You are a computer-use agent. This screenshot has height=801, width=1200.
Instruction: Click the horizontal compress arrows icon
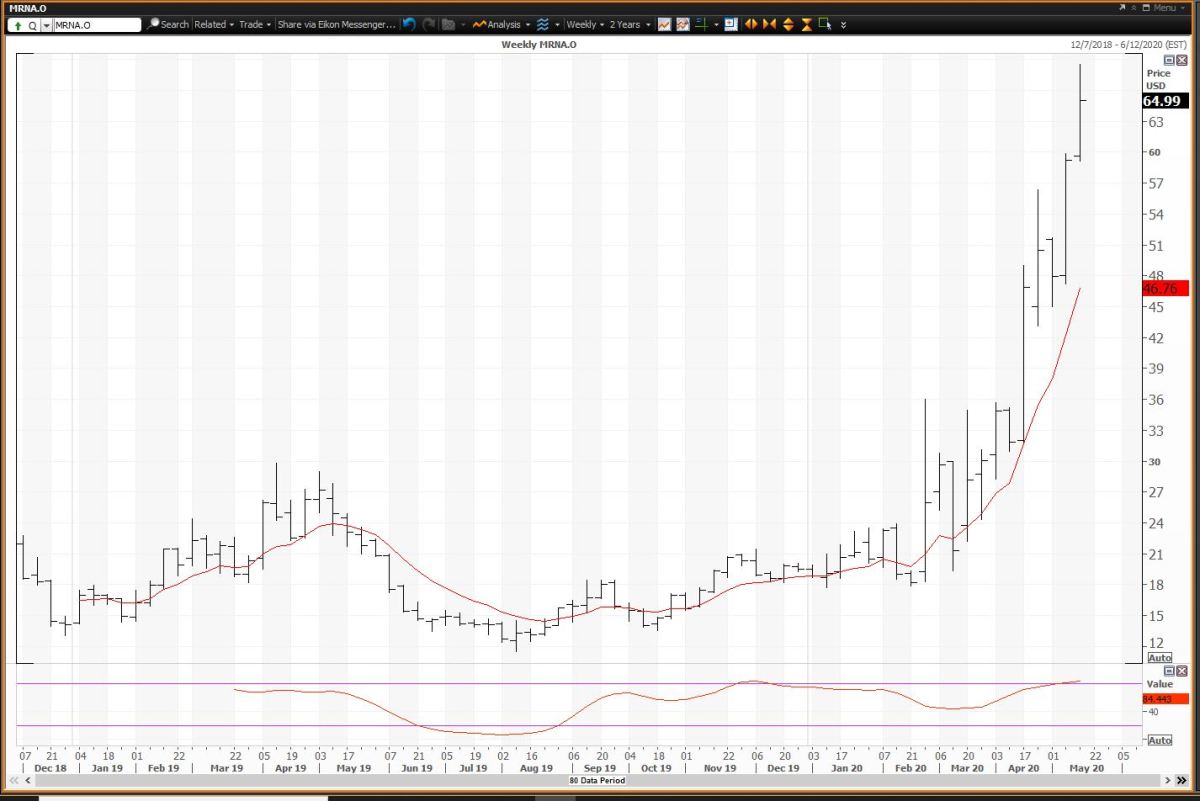click(x=770, y=24)
